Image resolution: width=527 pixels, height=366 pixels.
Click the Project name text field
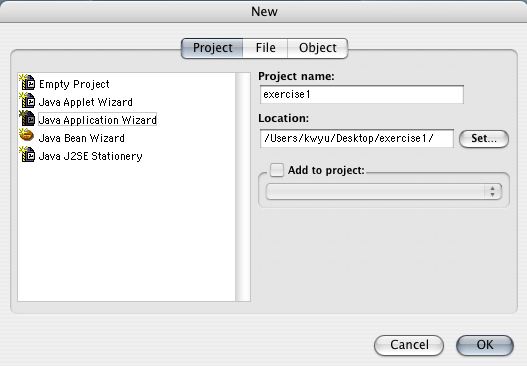pyautogui.click(x=362, y=94)
